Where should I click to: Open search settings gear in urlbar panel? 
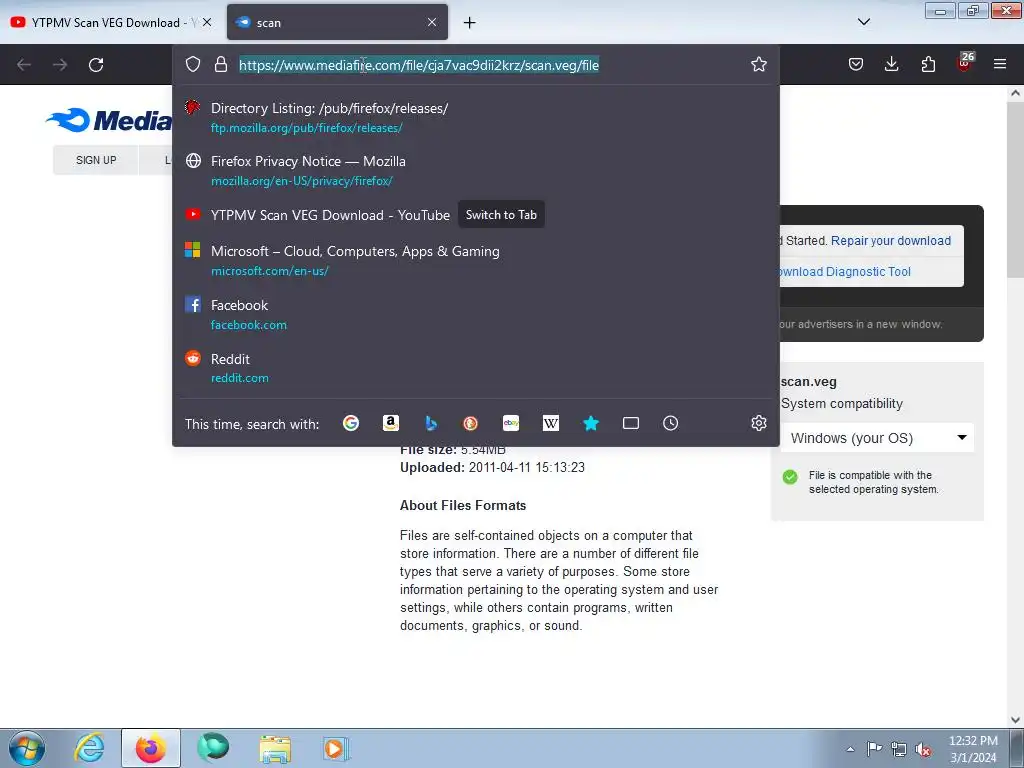[x=758, y=423]
